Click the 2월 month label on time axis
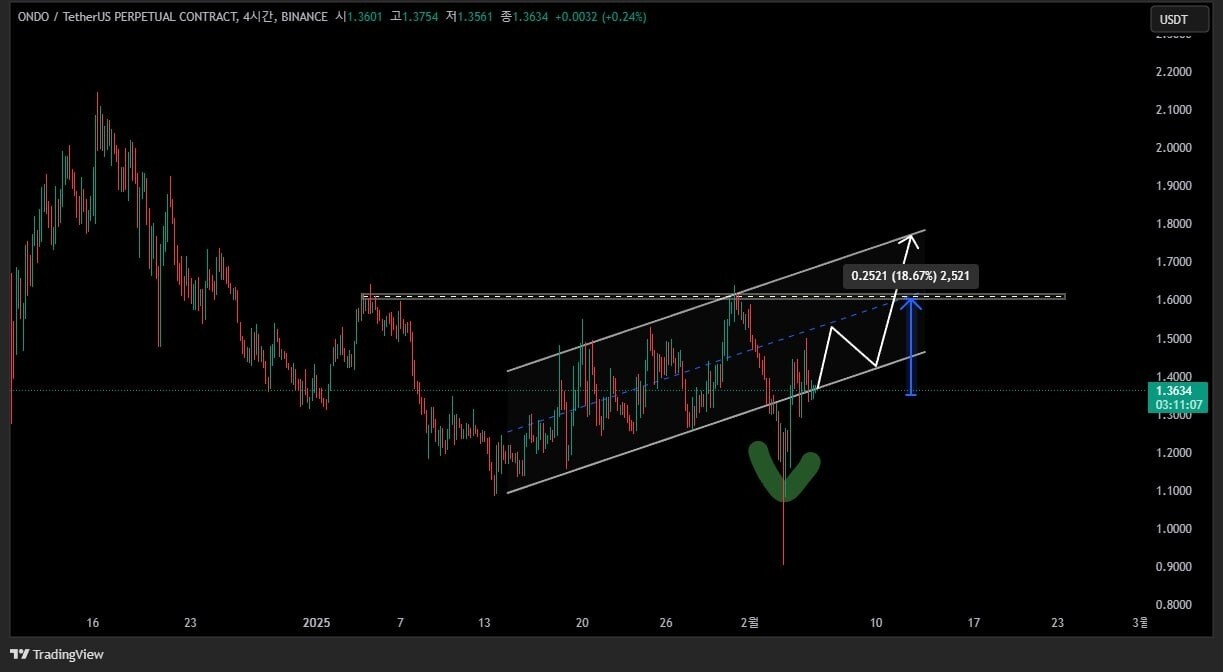1223x672 pixels. [x=750, y=623]
